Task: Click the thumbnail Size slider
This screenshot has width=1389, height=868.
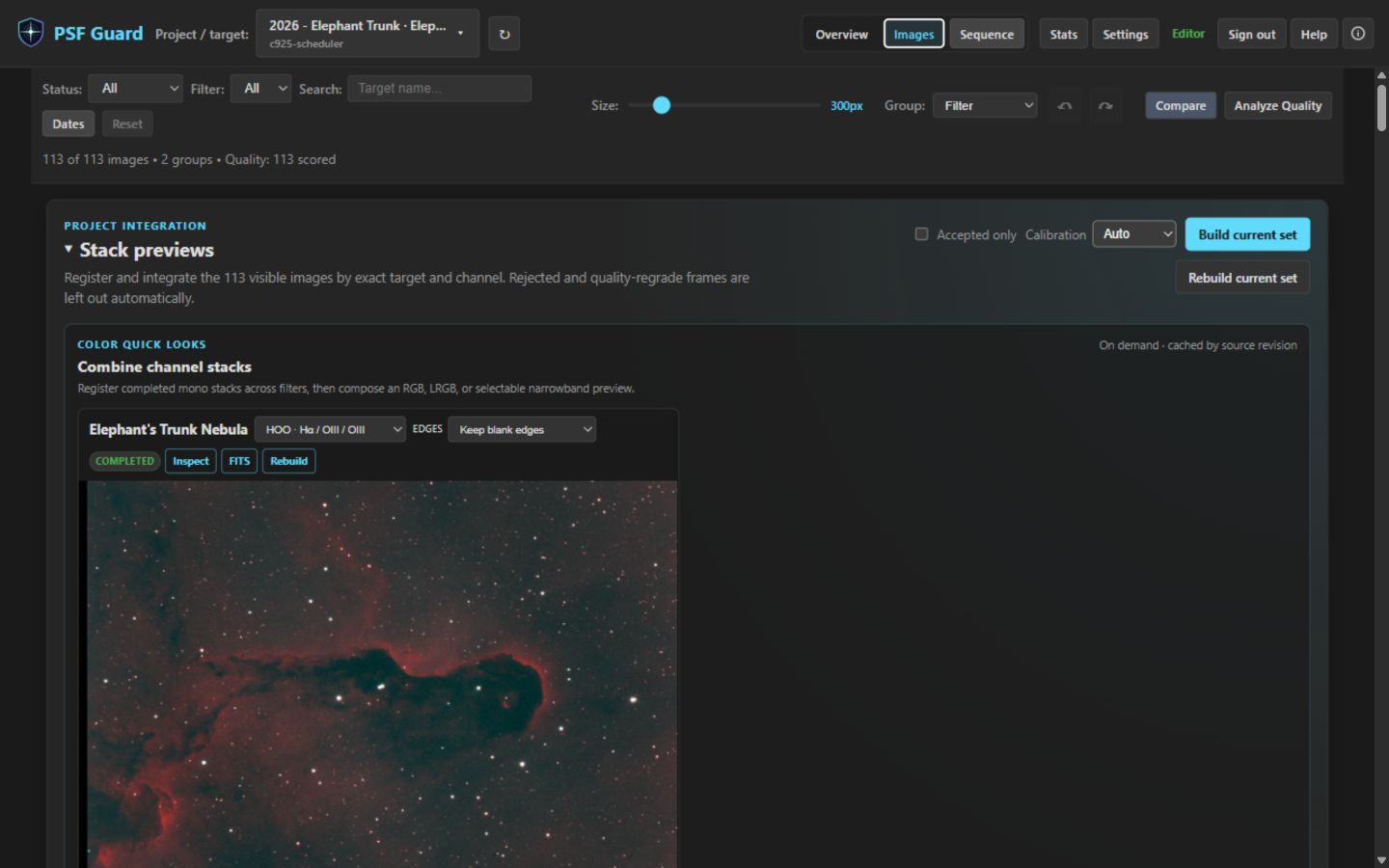Action: pos(723,105)
